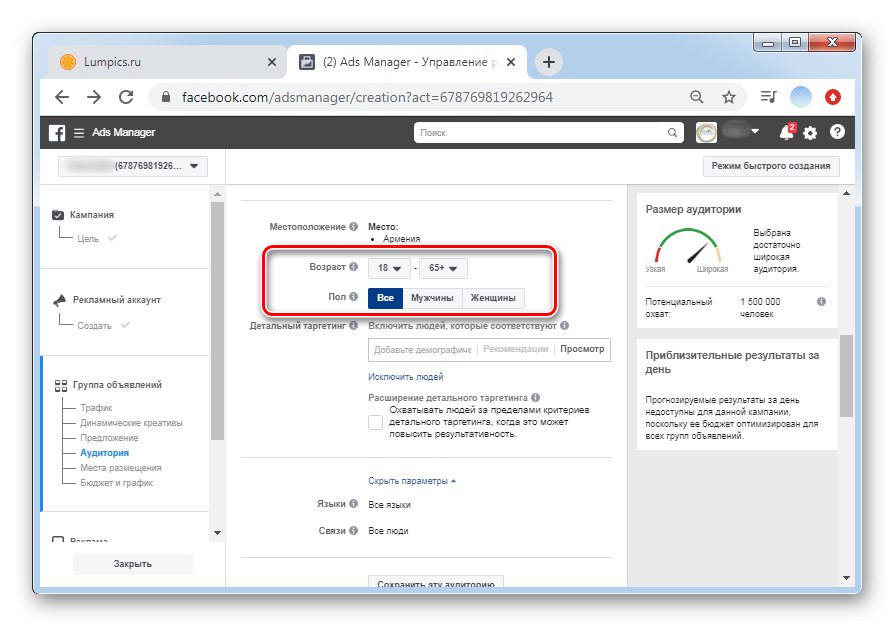Screen dimensions: 895x627
Task: Go to Аудитория in sidebar
Action: (x=104, y=452)
